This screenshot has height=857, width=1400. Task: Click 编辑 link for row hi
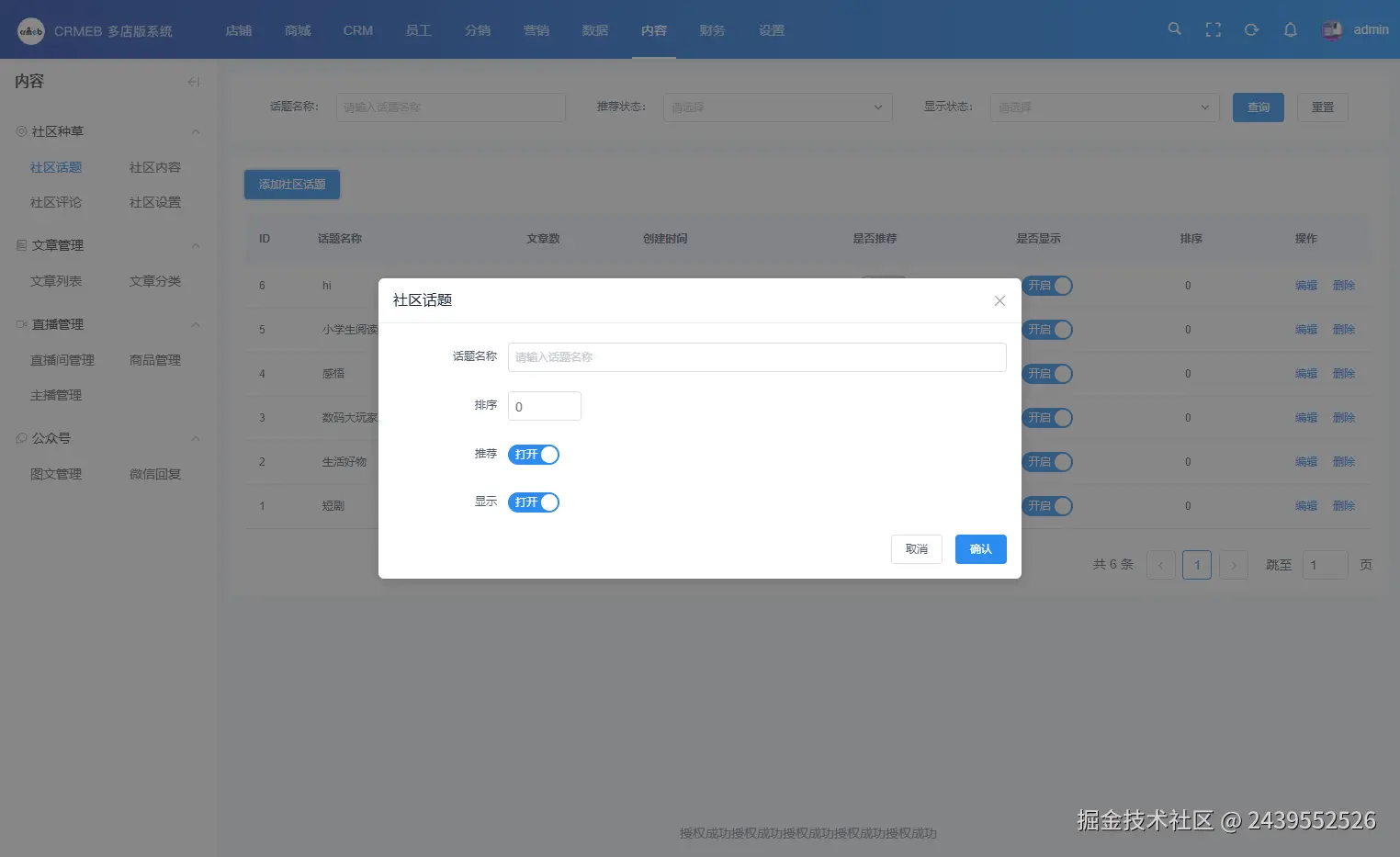1306,286
